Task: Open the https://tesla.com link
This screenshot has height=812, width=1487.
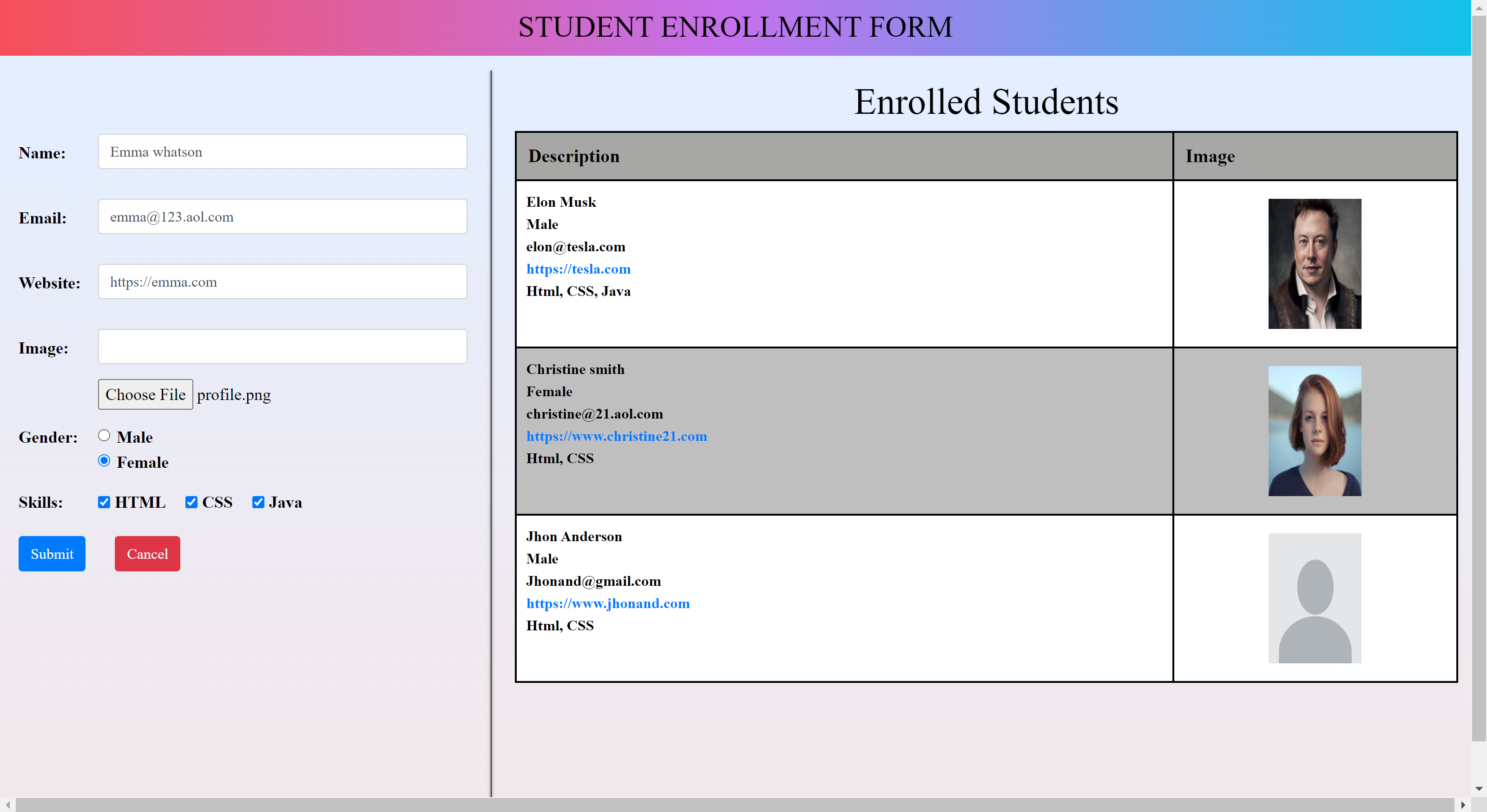Action: pos(579,269)
